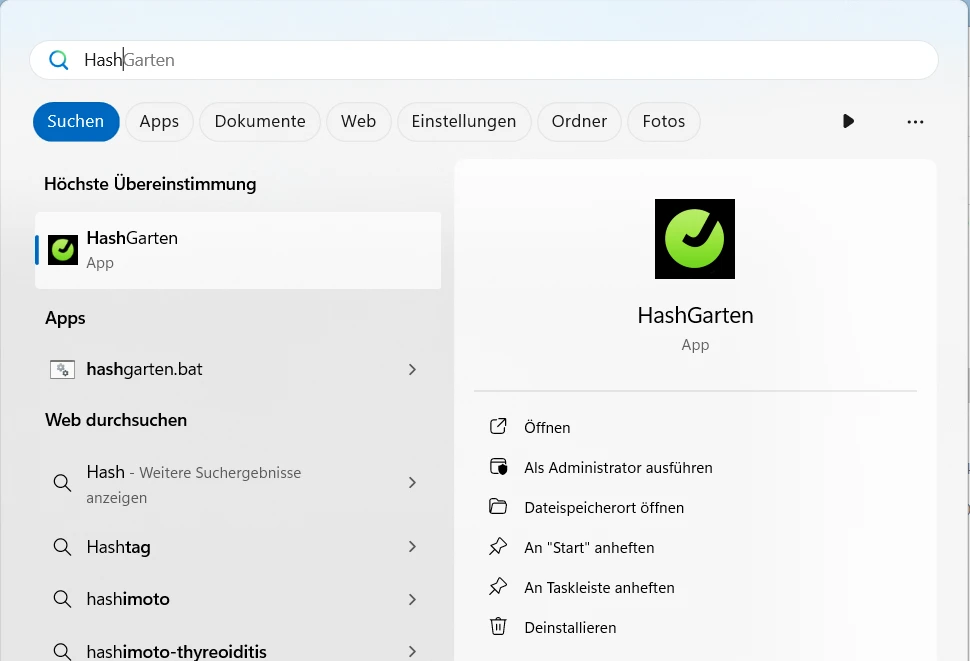
Task: Click the Web durchsuchen heading
Action: point(116,420)
